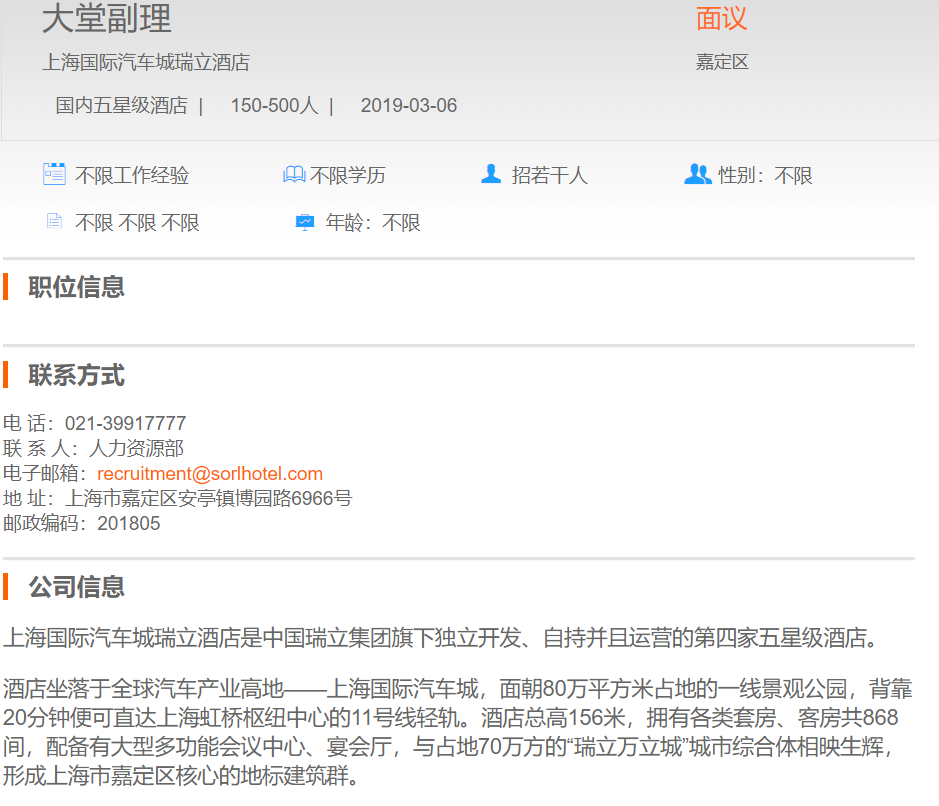
Task: Click the phone number 021-39917777
Action: tap(125, 424)
